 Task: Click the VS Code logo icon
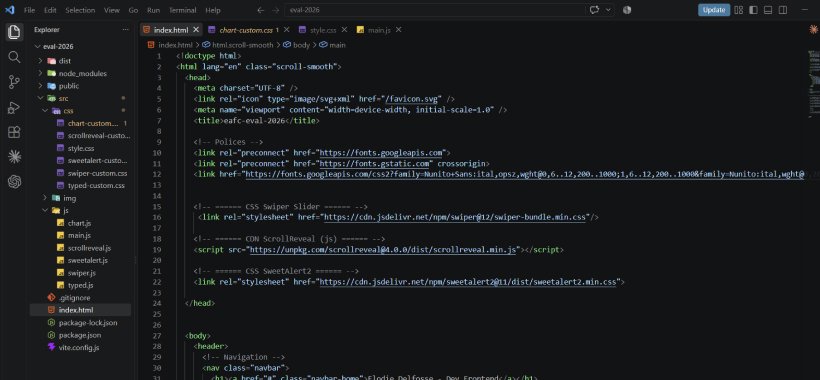click(x=10, y=10)
